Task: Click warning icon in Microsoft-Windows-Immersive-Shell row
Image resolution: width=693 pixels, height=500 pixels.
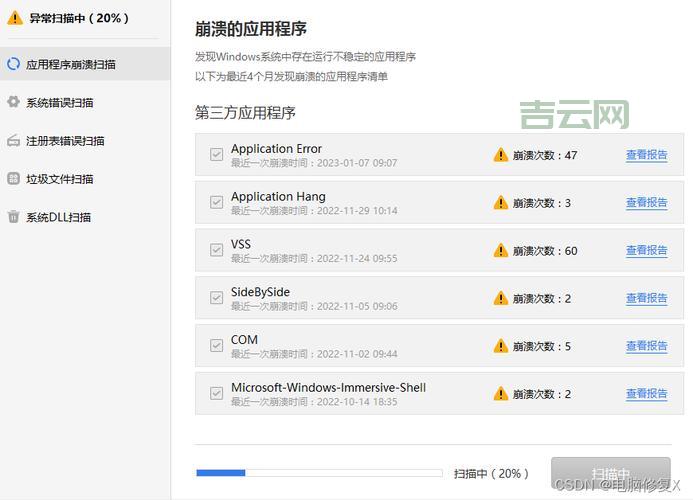Action: tap(500, 393)
